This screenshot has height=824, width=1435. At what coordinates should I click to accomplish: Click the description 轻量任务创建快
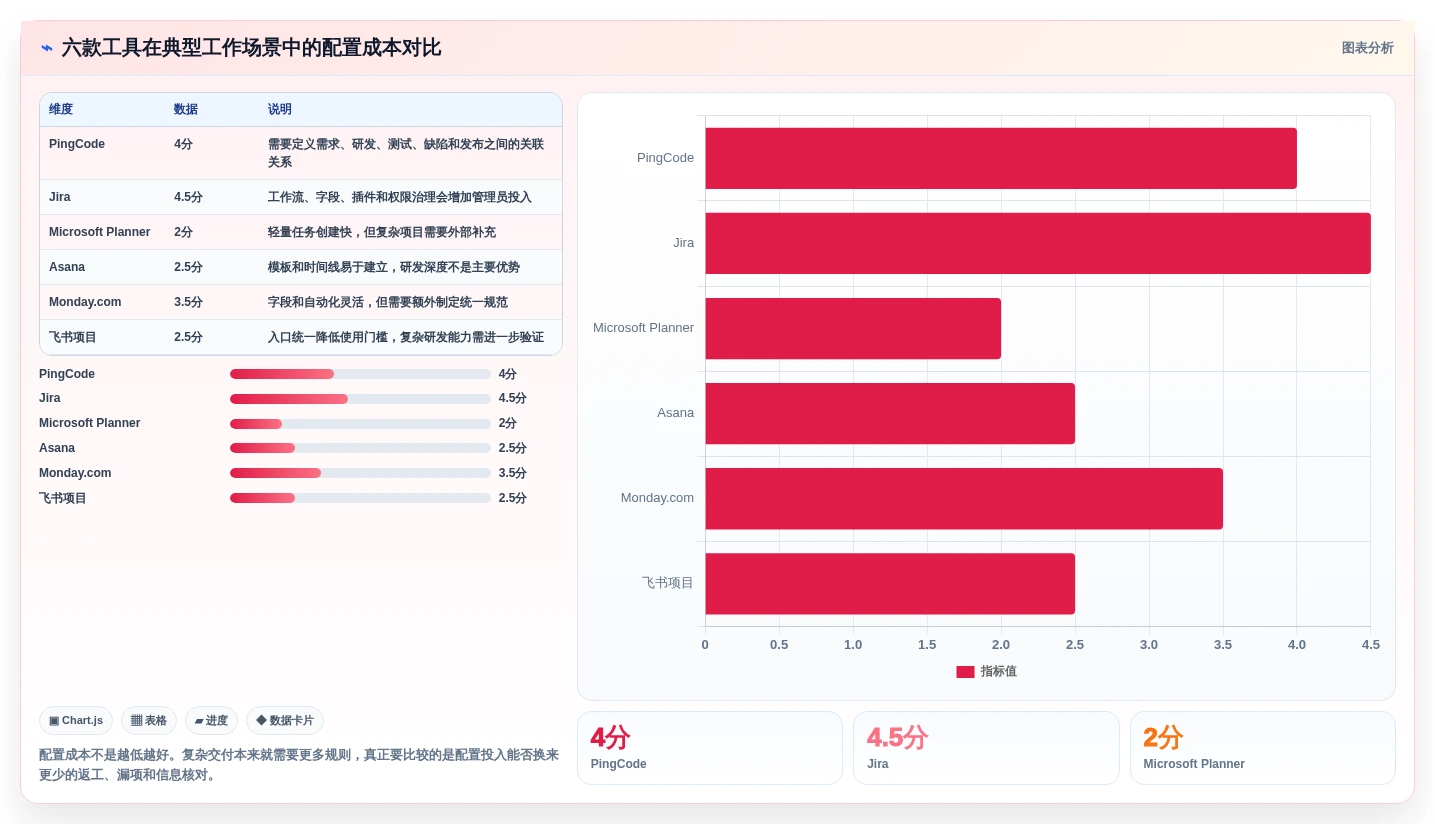click(x=382, y=232)
